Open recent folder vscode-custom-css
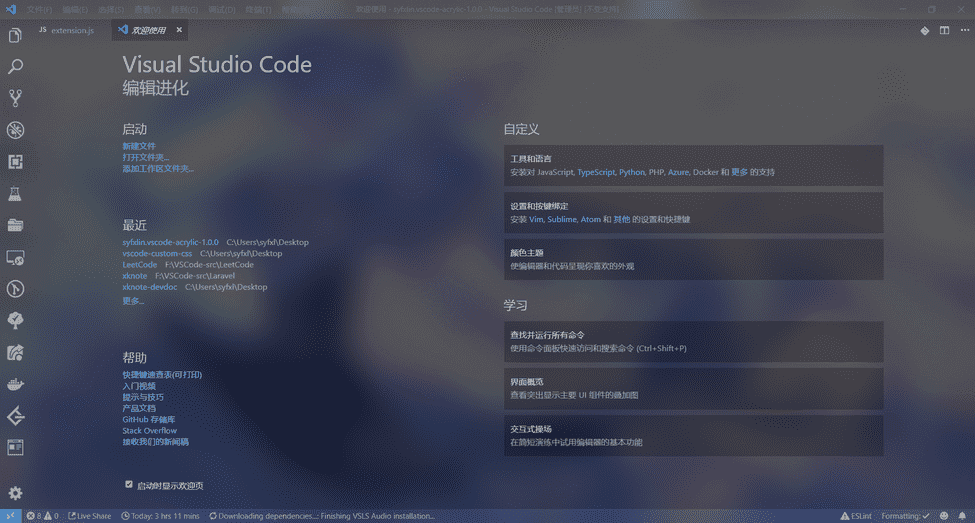This screenshot has width=975, height=523. tap(157, 254)
